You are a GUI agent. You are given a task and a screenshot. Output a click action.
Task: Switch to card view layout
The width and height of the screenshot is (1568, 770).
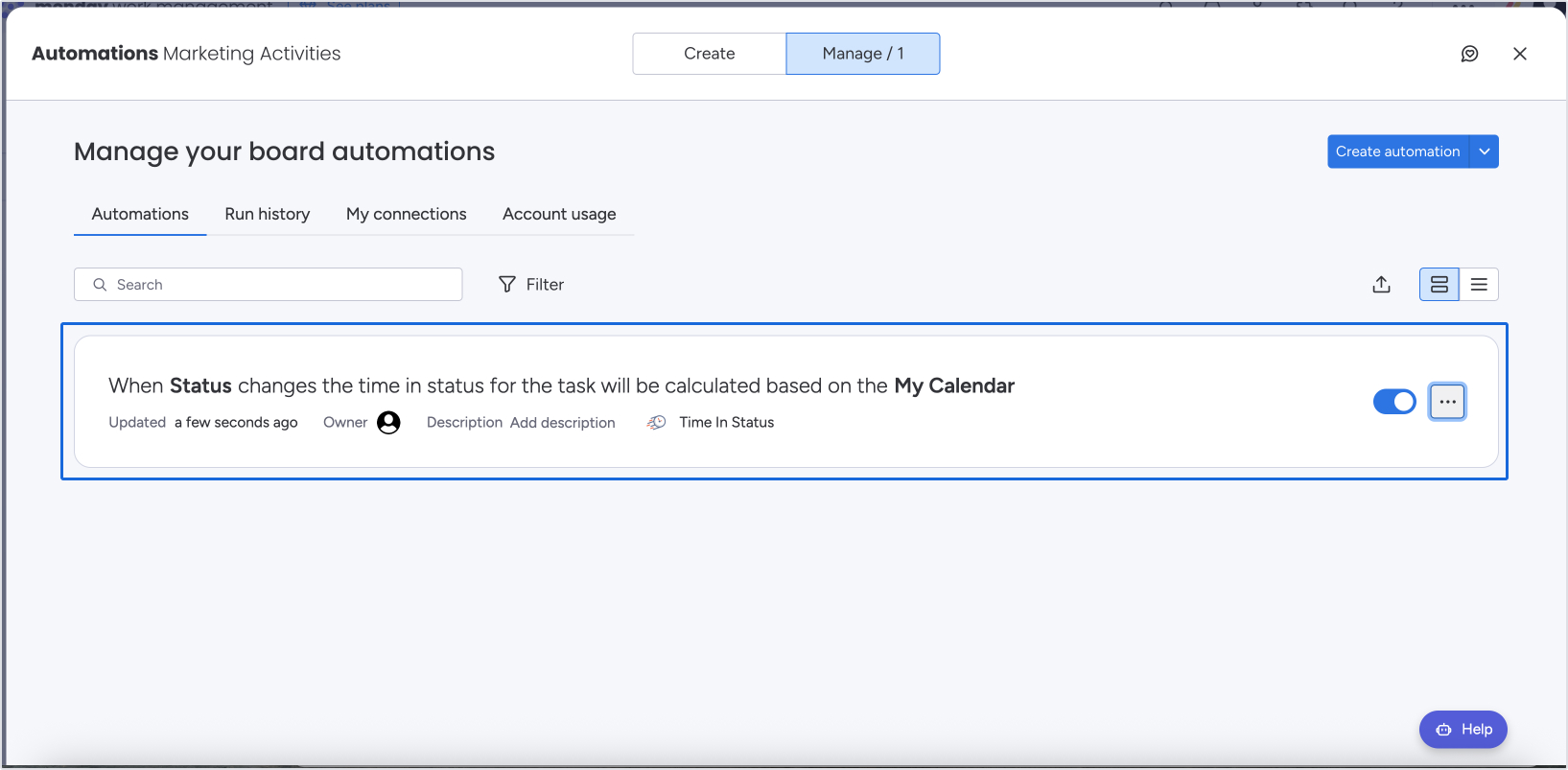tap(1439, 285)
